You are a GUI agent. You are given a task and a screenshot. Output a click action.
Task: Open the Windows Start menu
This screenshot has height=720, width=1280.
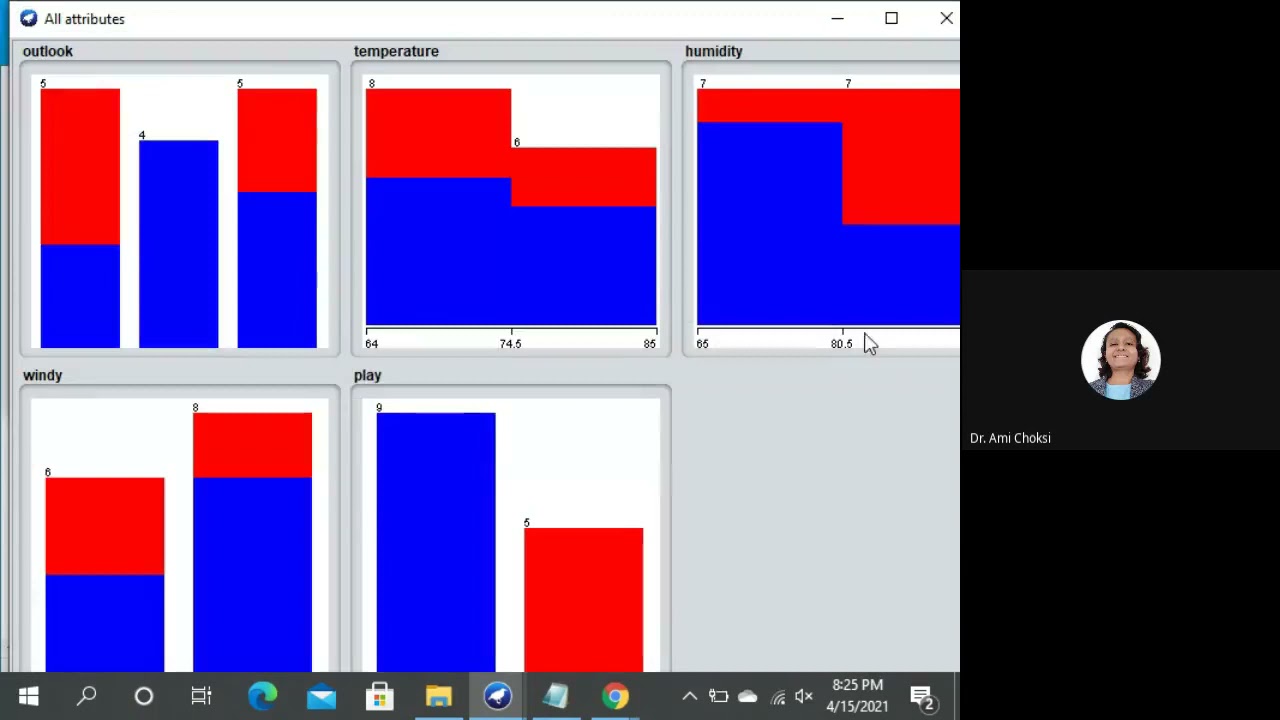[x=28, y=697]
